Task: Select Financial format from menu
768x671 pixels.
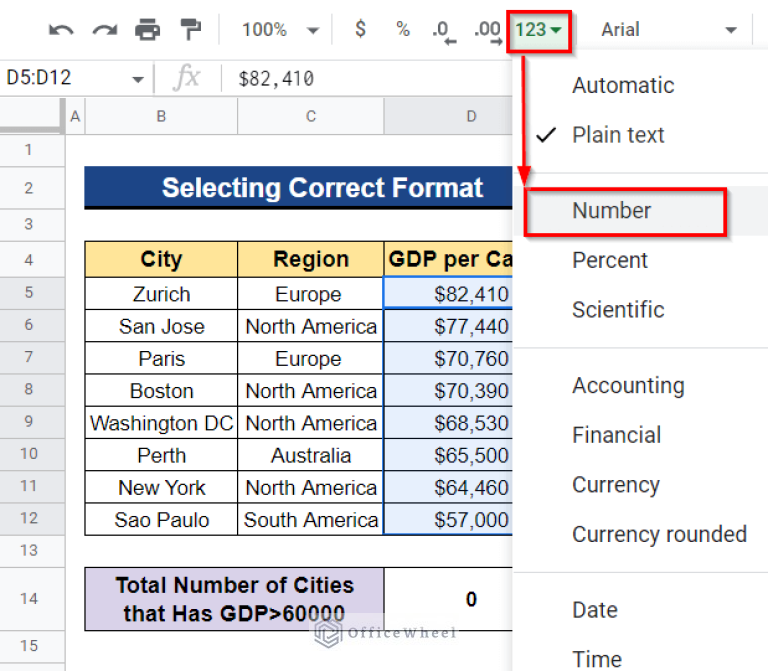Action: pos(641,435)
